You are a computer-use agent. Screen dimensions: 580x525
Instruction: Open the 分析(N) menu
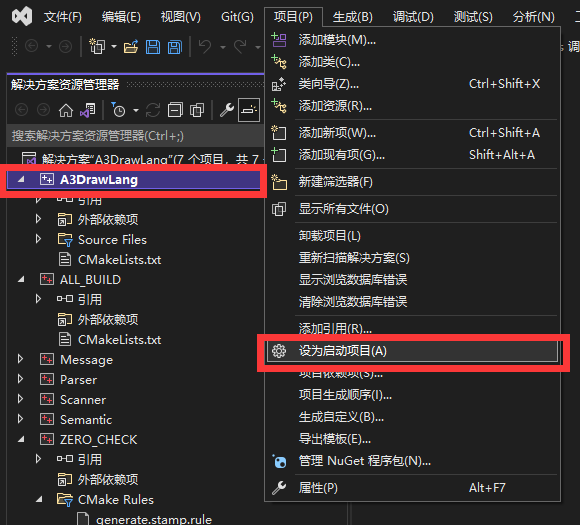(533, 17)
